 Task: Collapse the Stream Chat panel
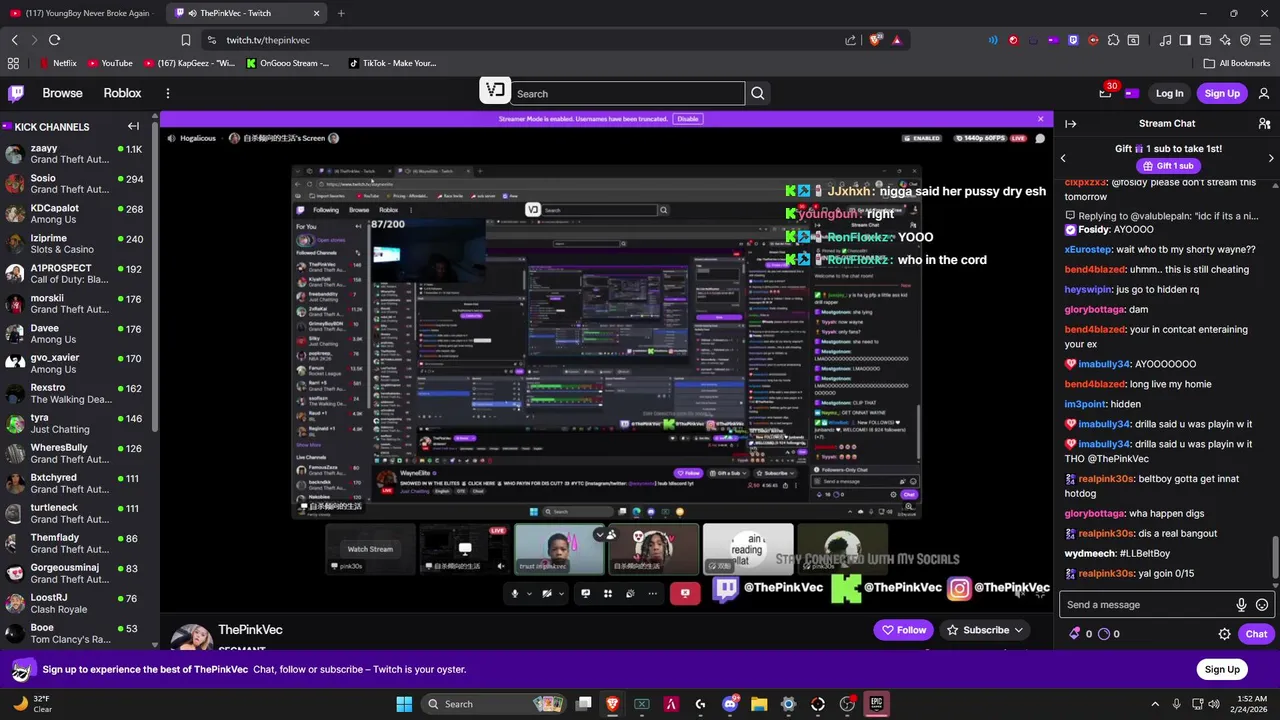[x=1071, y=124]
